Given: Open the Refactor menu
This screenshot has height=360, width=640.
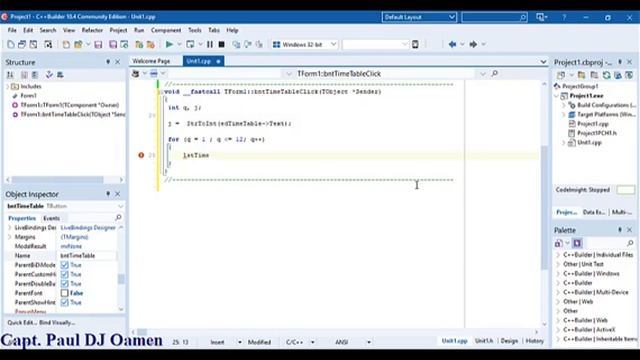Looking at the screenshot, I should click(92, 30).
